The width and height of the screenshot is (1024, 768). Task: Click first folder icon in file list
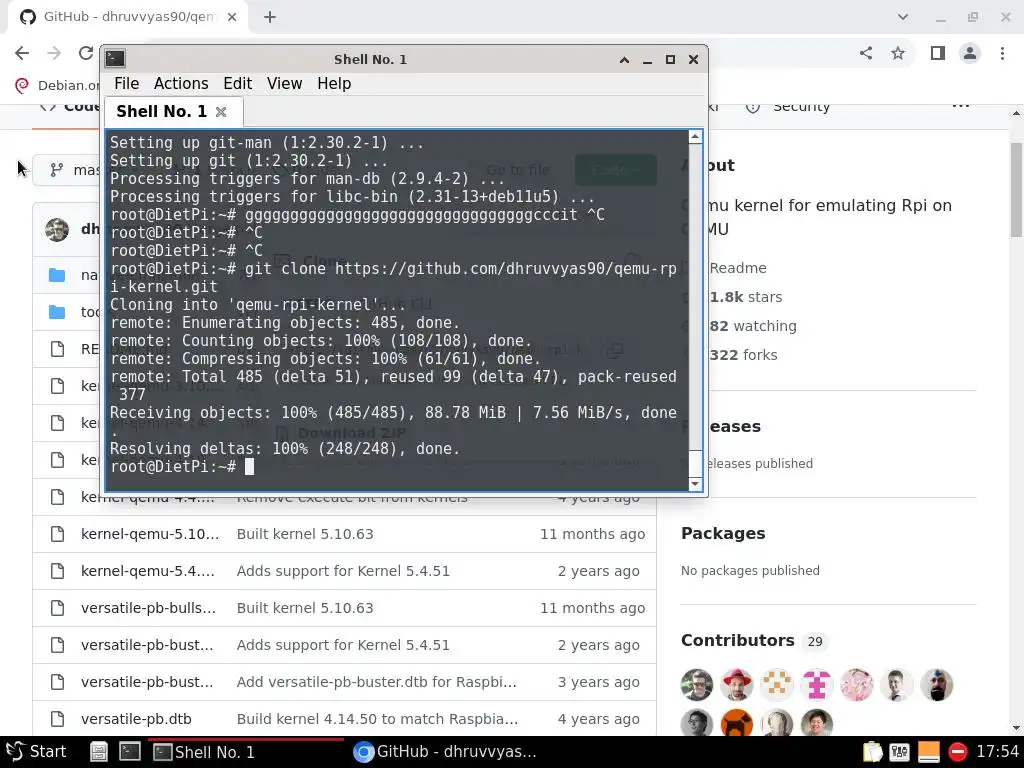click(x=57, y=275)
